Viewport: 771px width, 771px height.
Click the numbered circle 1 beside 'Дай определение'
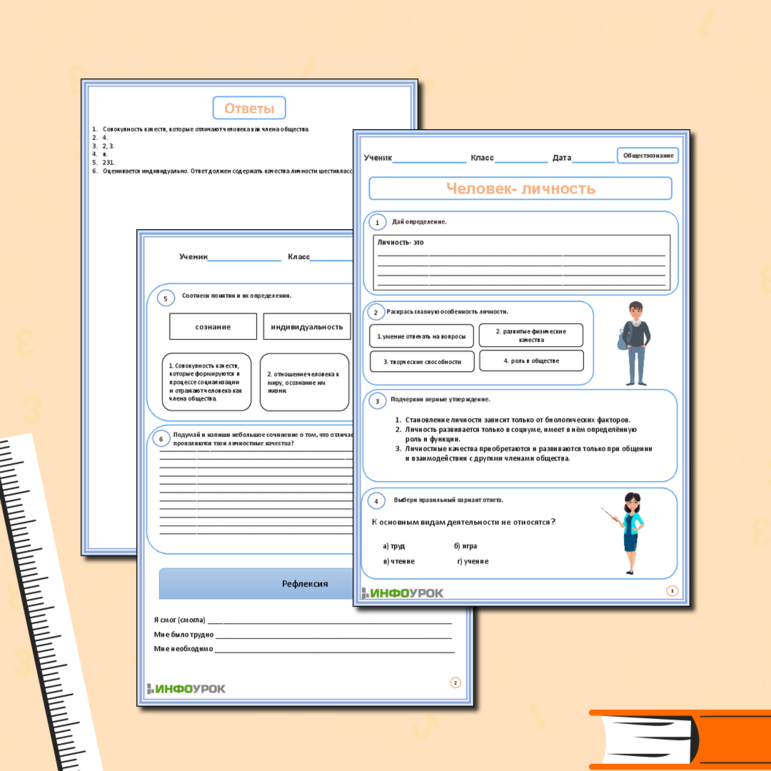tap(376, 222)
